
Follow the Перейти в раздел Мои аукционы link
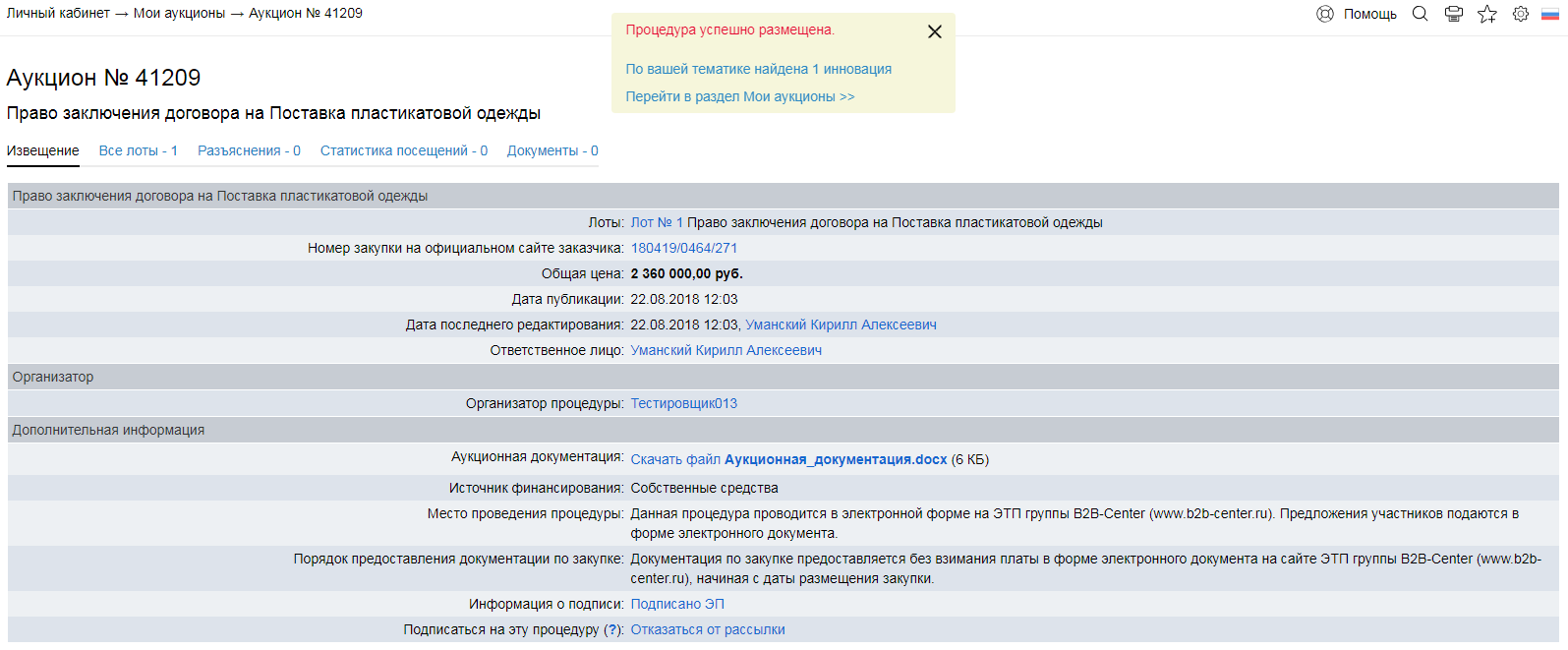point(739,97)
